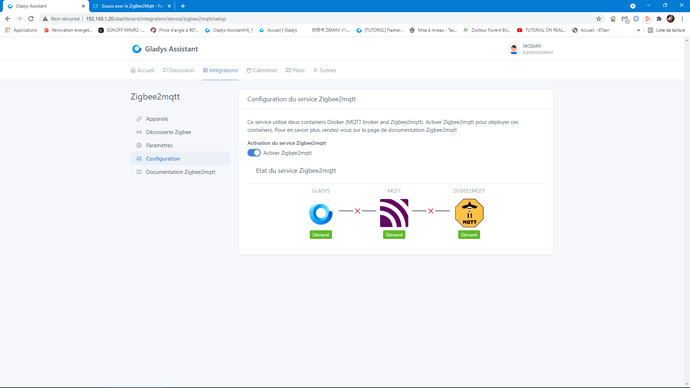Open SONOFF MINIR2 bookmark
The image size is (690, 388).
121,30
